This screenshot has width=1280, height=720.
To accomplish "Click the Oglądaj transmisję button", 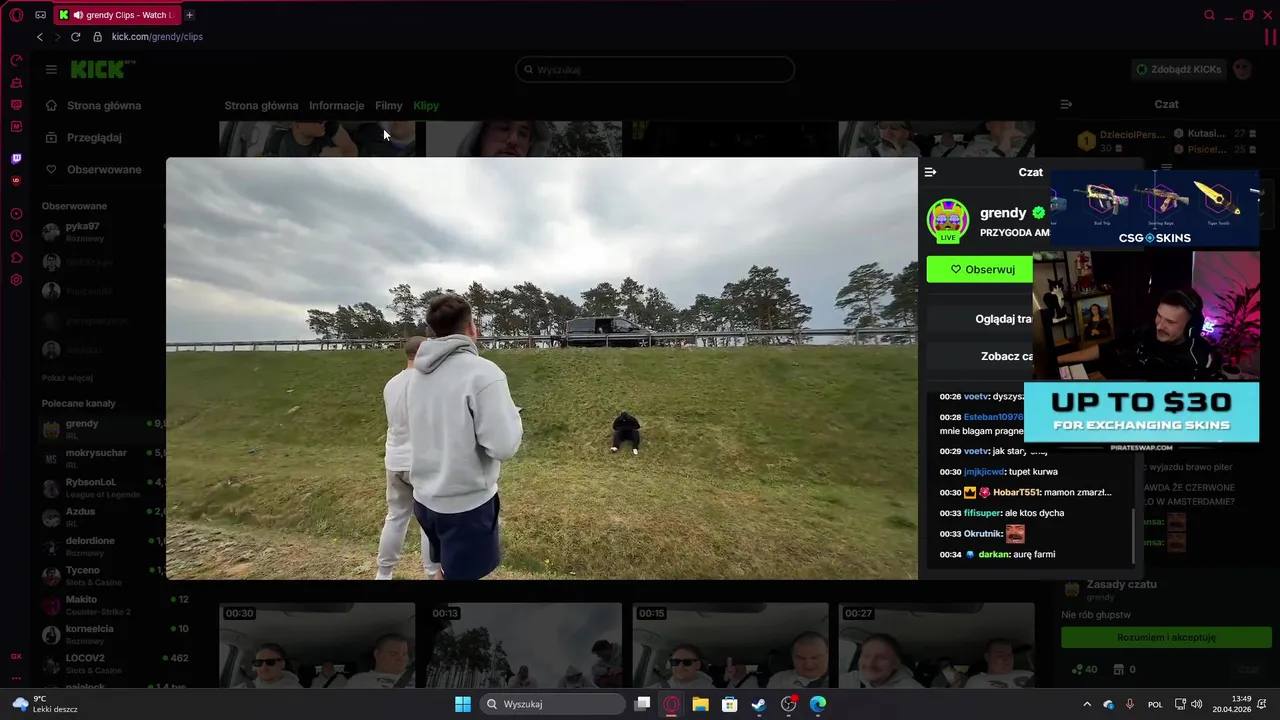I will pos(980,319).
